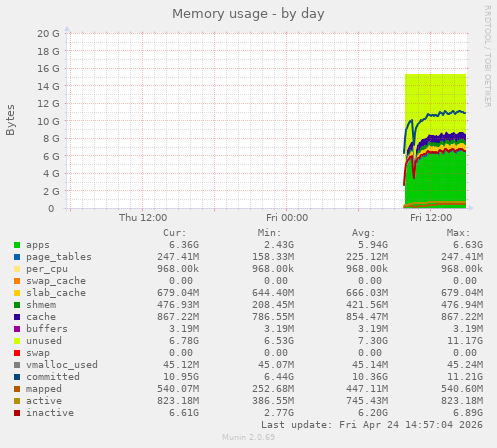Click the inactive average value 6.20G
Screen dimensions: 497x448
point(373,413)
